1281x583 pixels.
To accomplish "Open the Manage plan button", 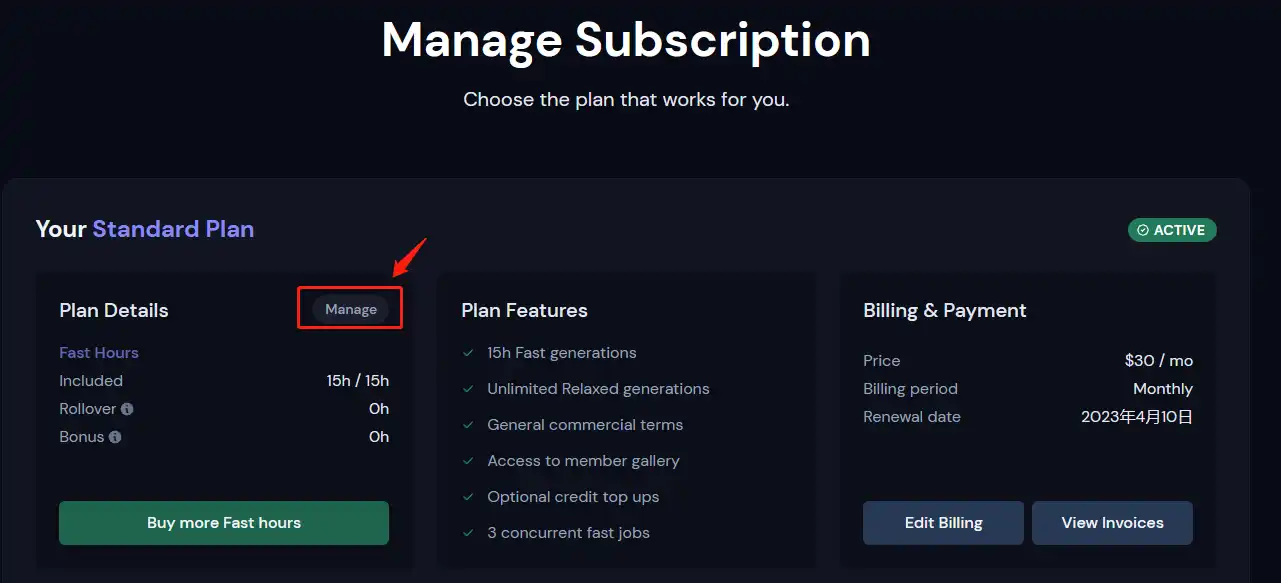I will pos(351,309).
